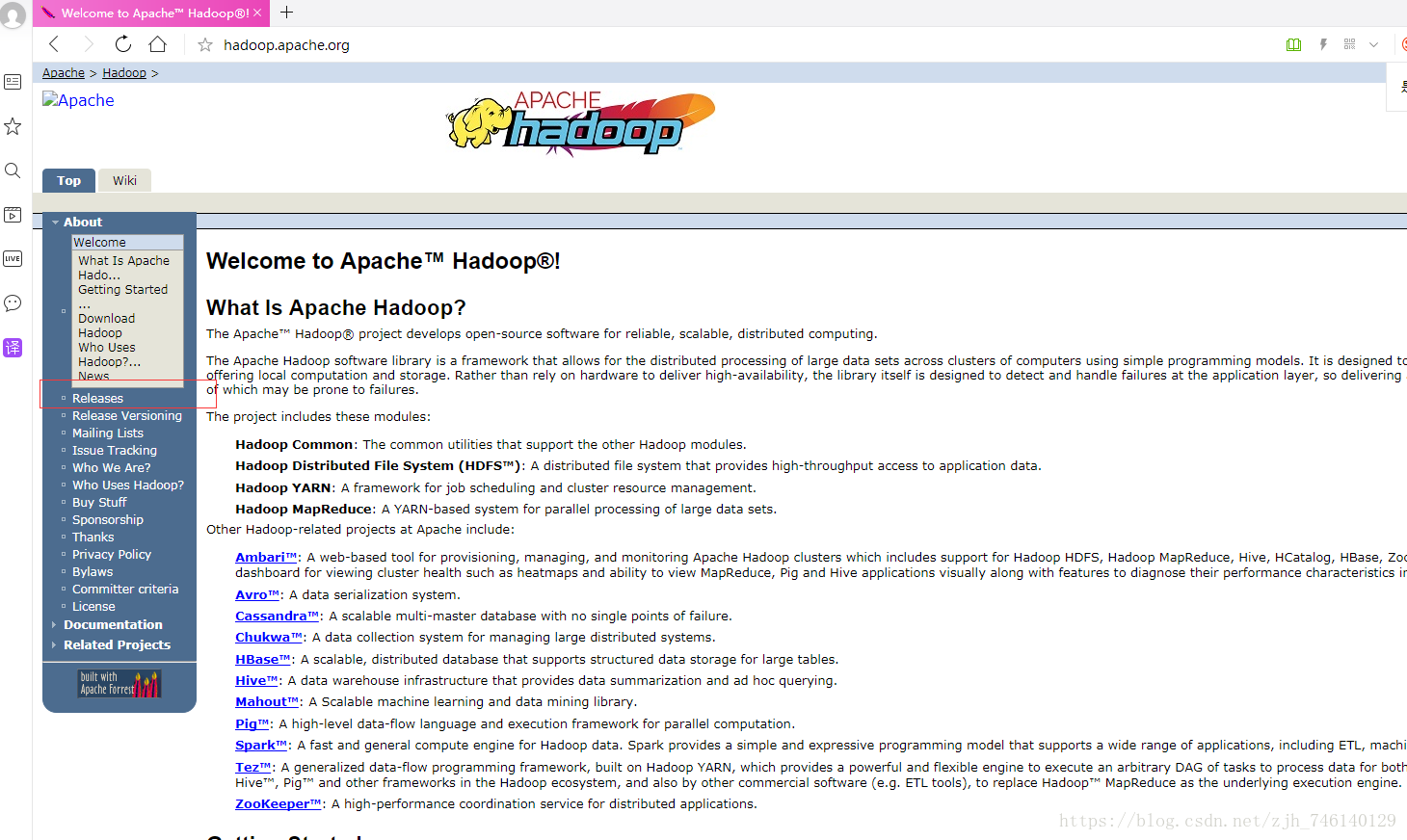
Task: Click the Hadoop breadcrumb link
Action: coord(124,73)
